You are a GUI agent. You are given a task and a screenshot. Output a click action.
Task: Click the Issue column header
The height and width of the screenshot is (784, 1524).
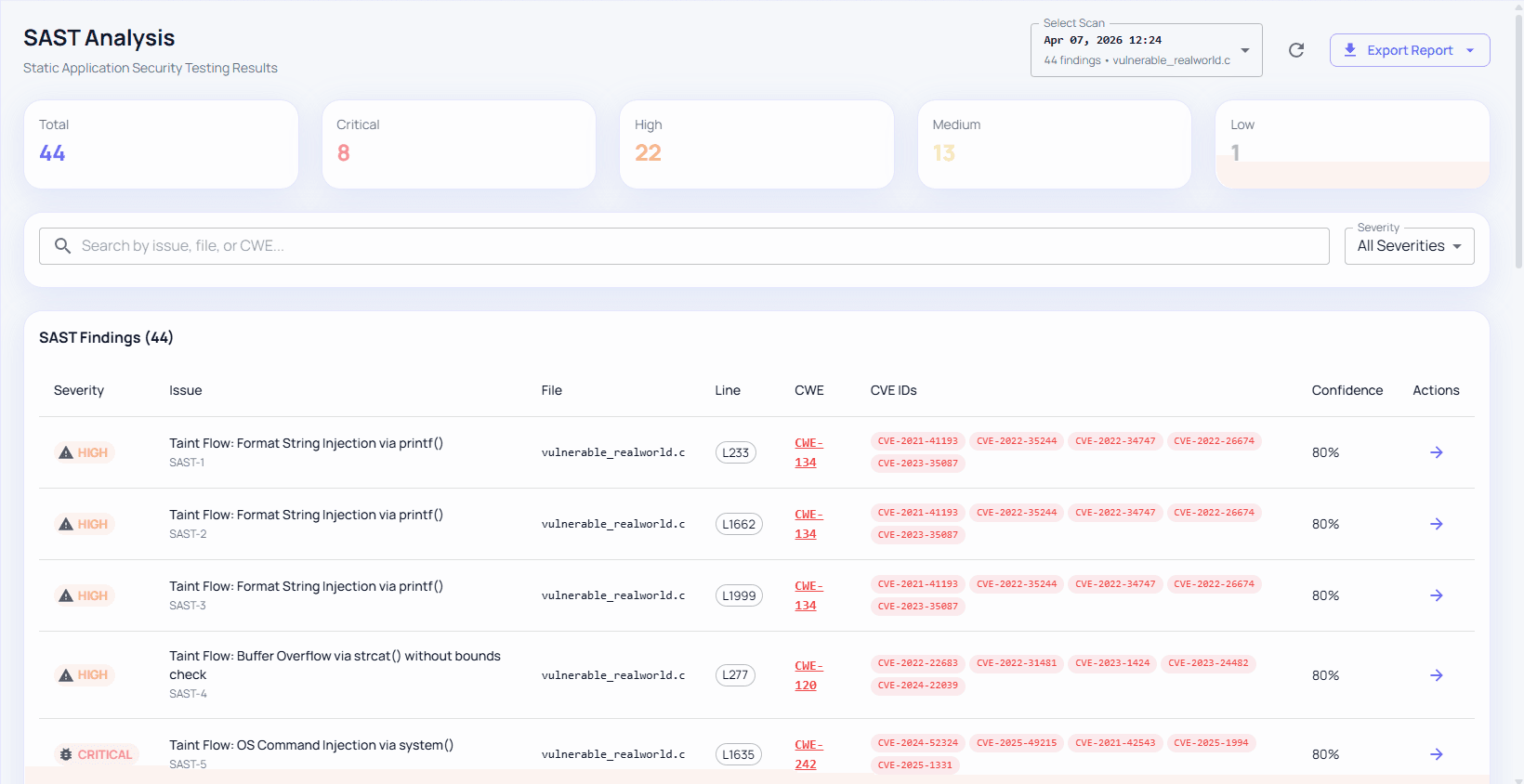pos(186,391)
